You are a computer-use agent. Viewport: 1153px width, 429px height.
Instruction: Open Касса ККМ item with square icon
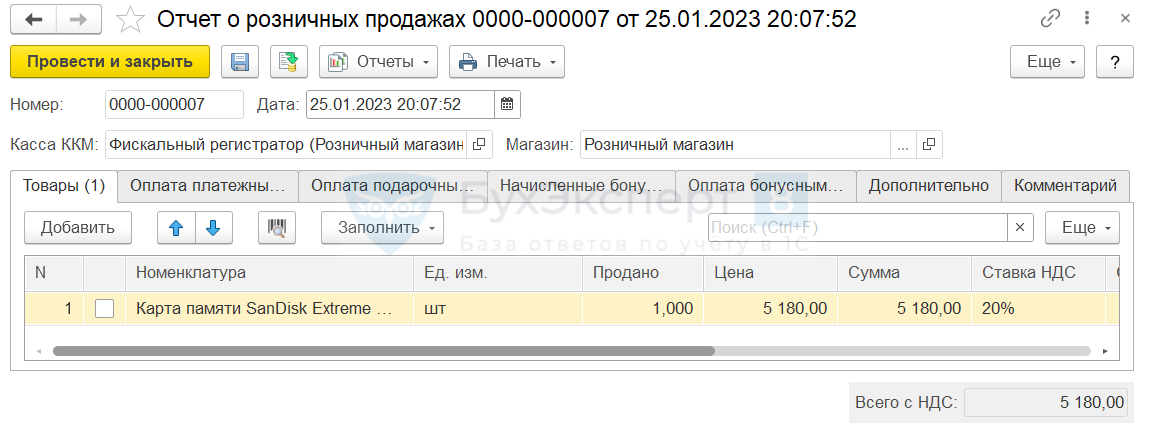click(x=479, y=145)
